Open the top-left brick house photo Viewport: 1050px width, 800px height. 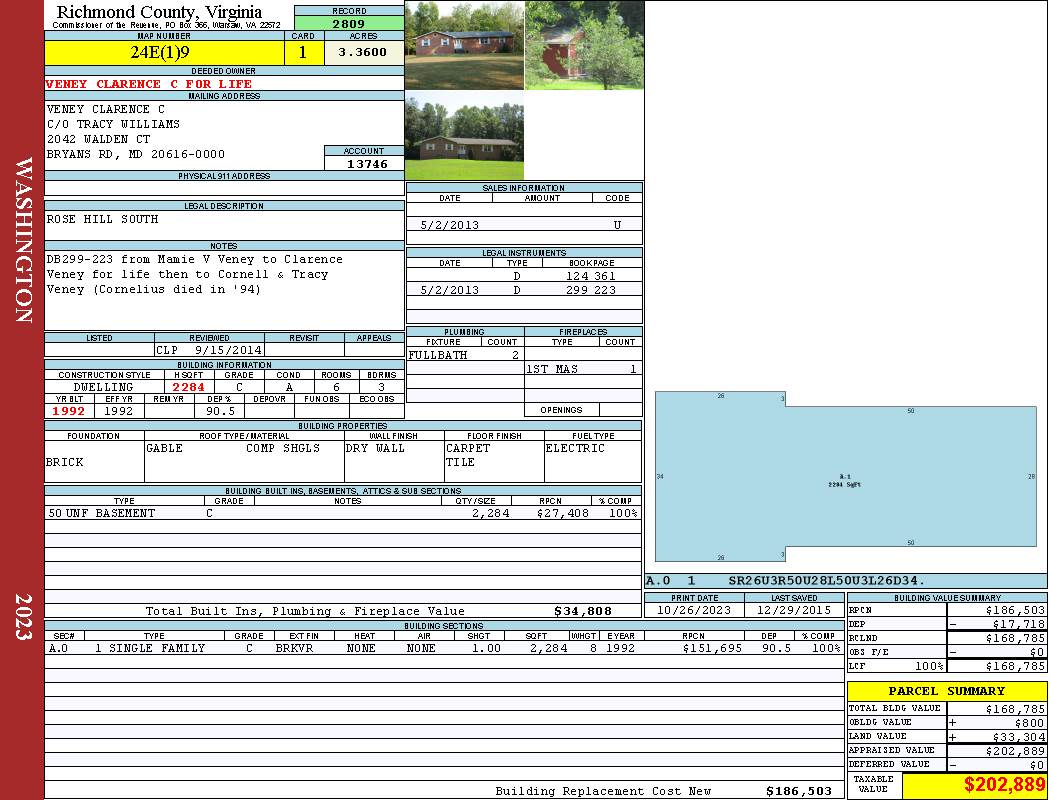[x=464, y=45]
